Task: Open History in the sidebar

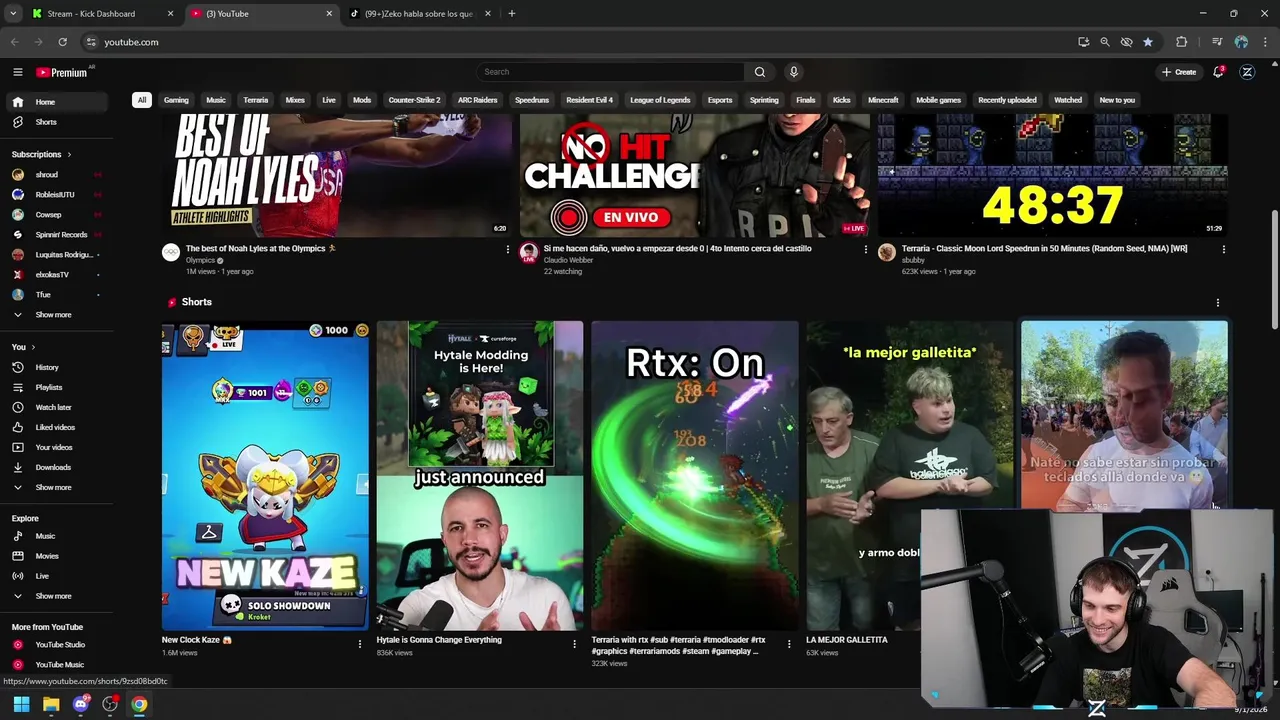Action: (x=55, y=367)
